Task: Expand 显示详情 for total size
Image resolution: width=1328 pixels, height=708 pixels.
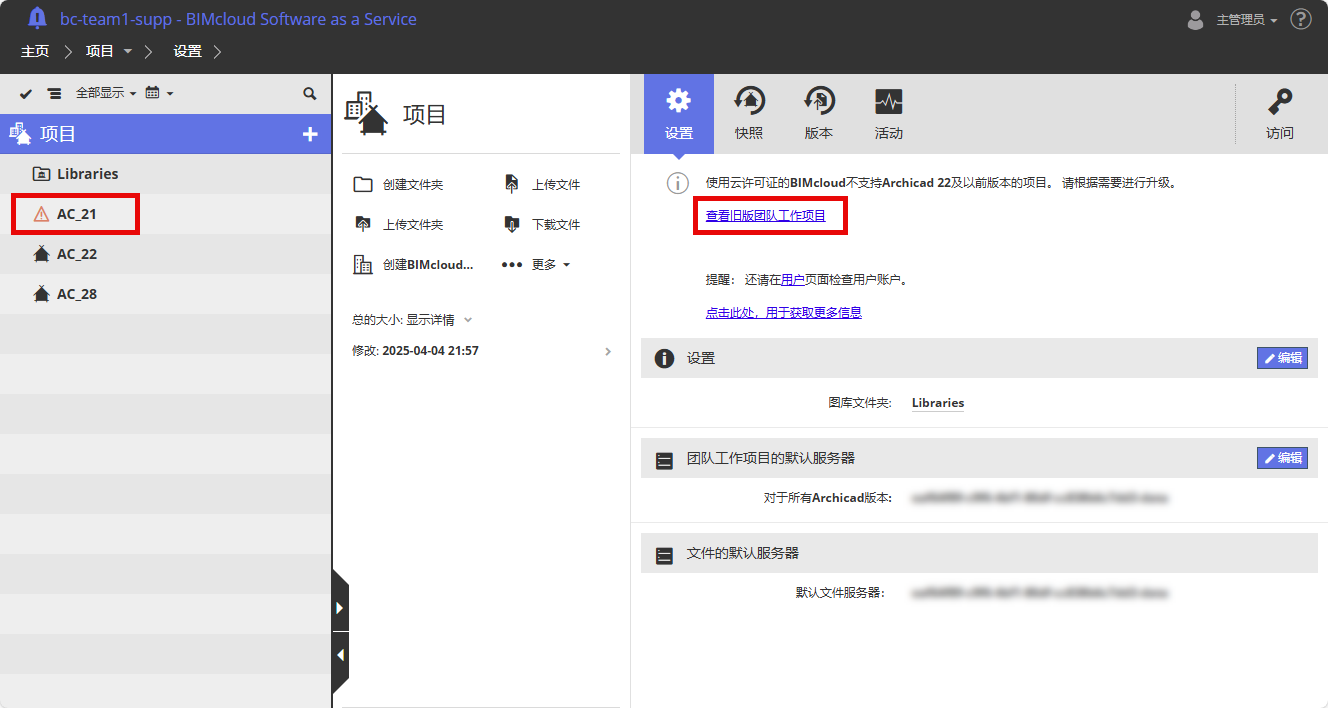Action: [x=439, y=320]
